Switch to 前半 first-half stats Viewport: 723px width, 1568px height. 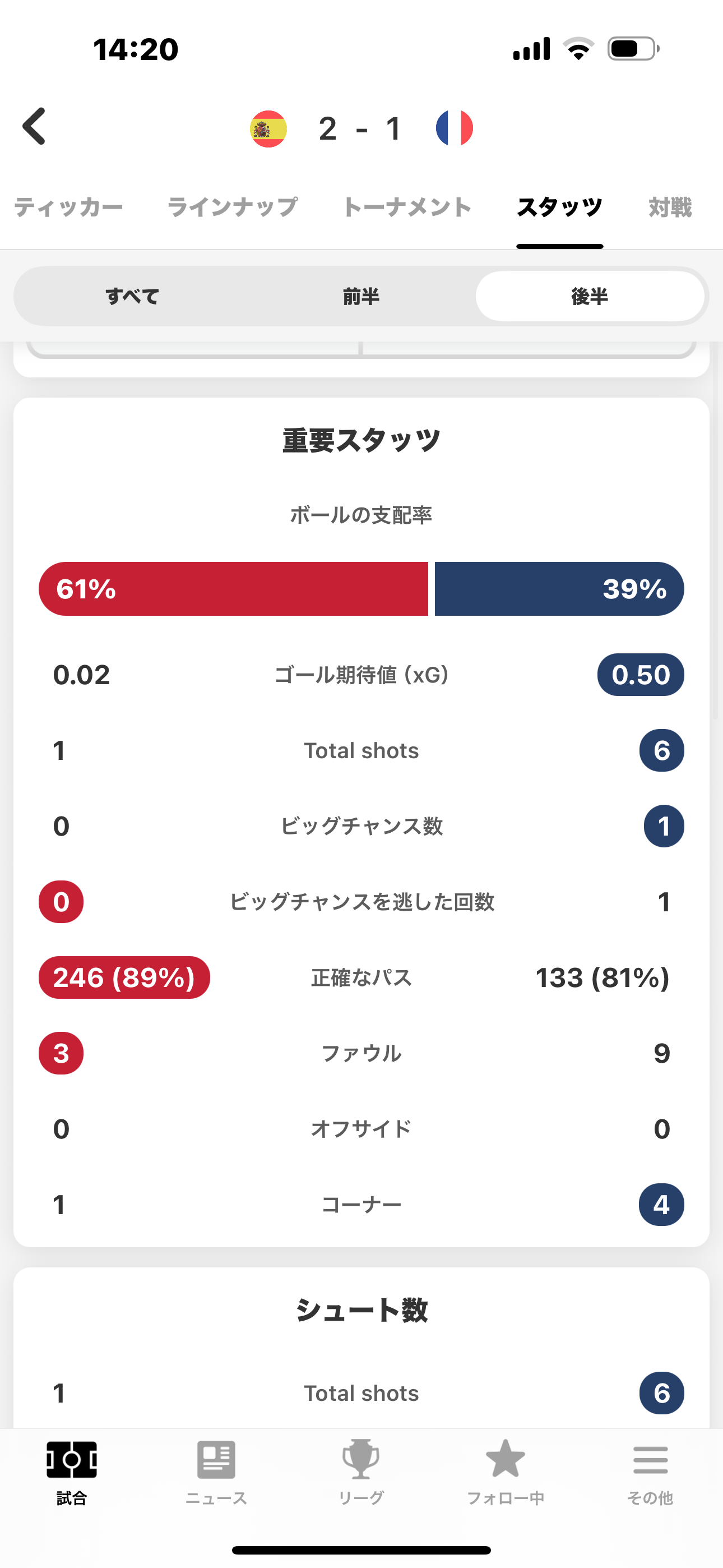click(x=361, y=297)
